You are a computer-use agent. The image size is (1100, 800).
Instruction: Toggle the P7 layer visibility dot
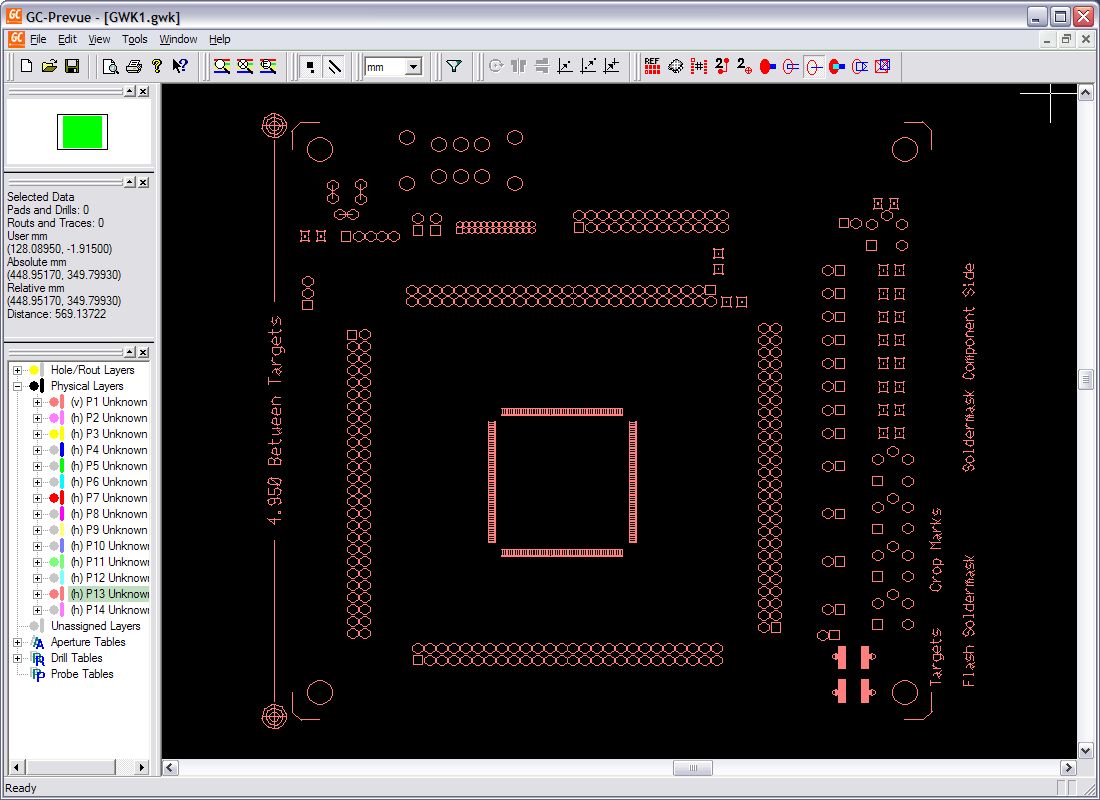54,498
